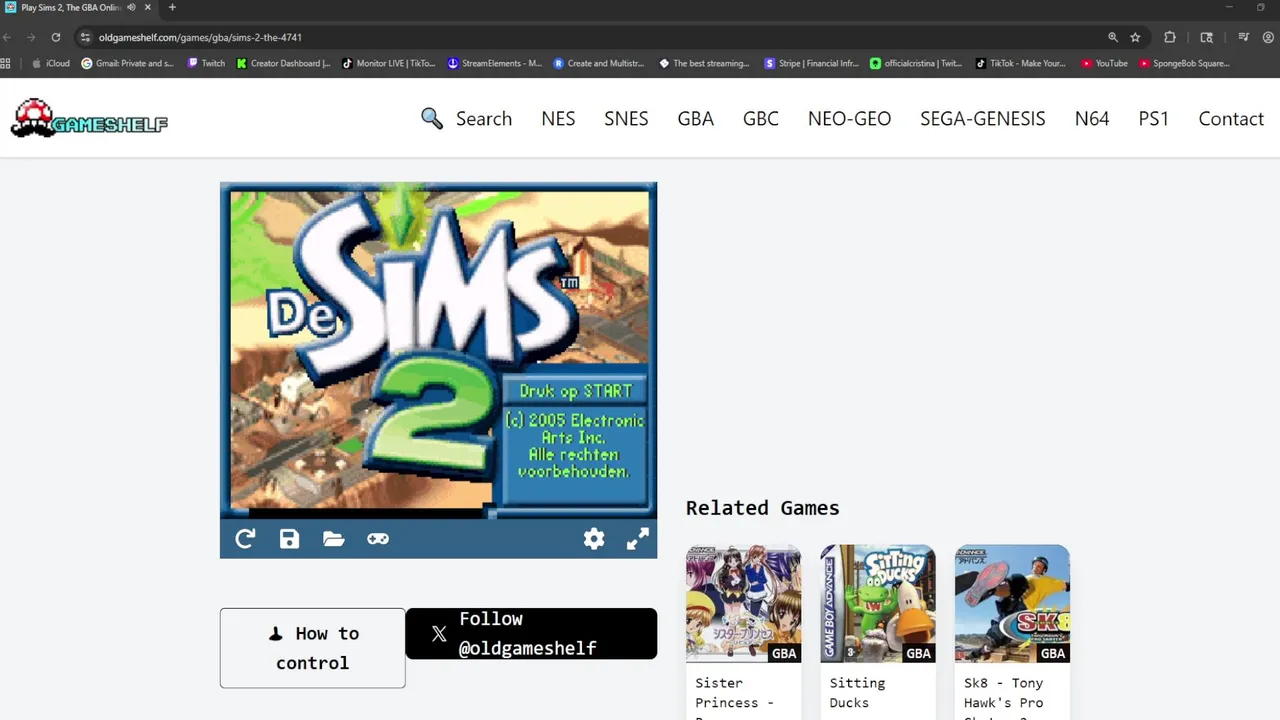Go back in browser history
Image resolution: width=1280 pixels, height=720 pixels.
(7, 37)
